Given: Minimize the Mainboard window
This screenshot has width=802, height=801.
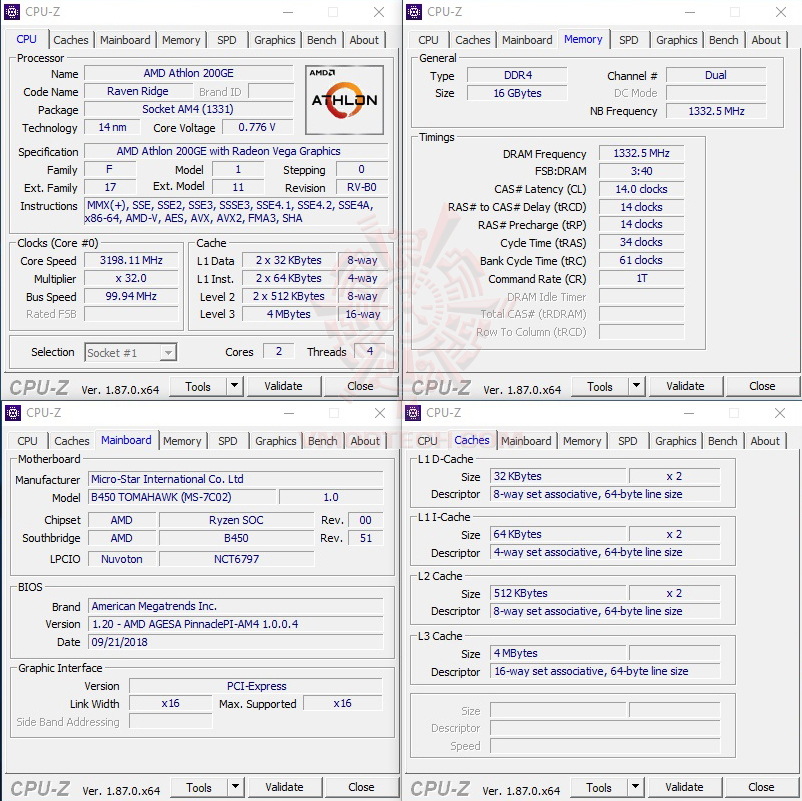Looking at the screenshot, I should point(289,413).
